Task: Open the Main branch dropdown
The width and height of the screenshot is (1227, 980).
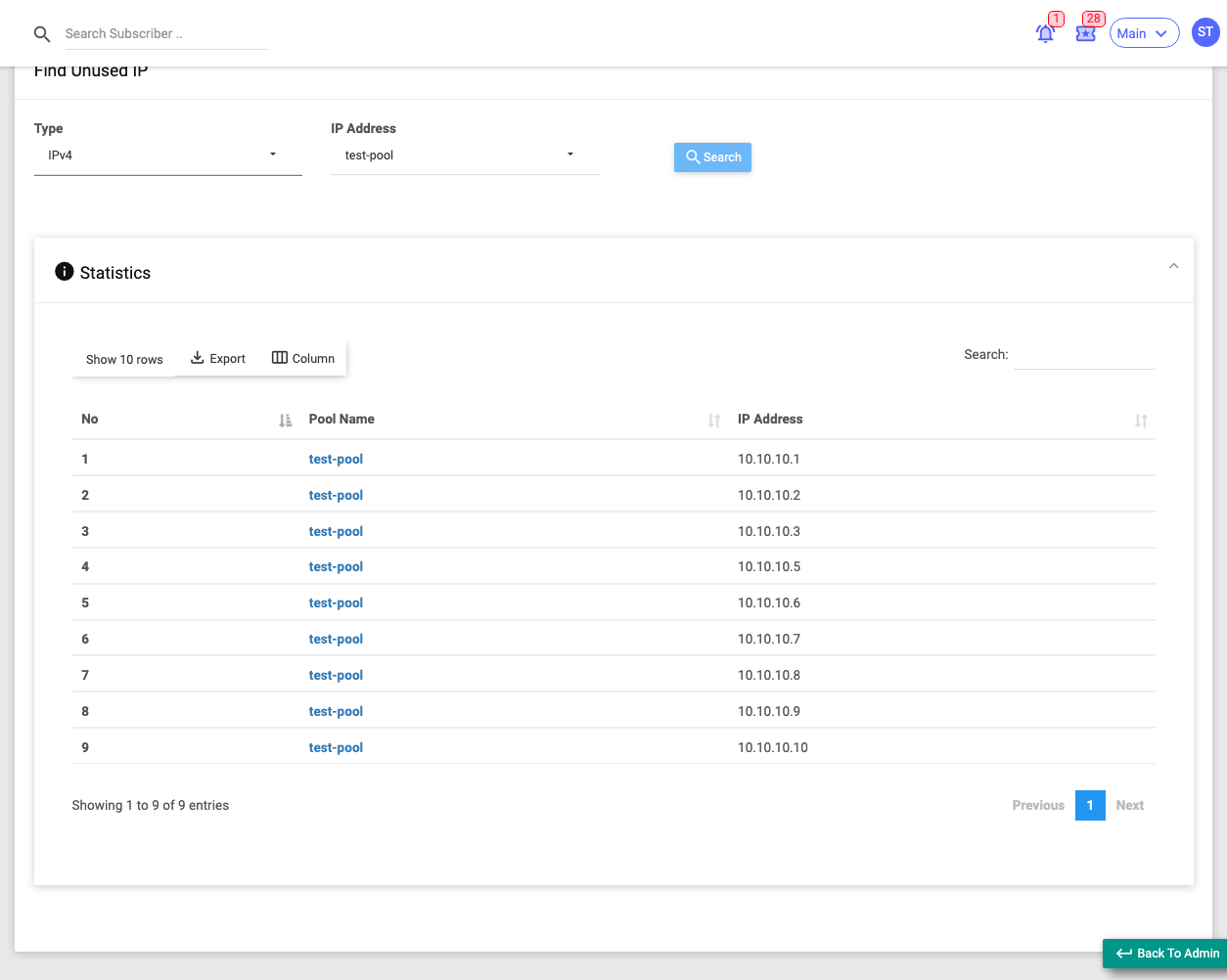Action: [x=1144, y=33]
